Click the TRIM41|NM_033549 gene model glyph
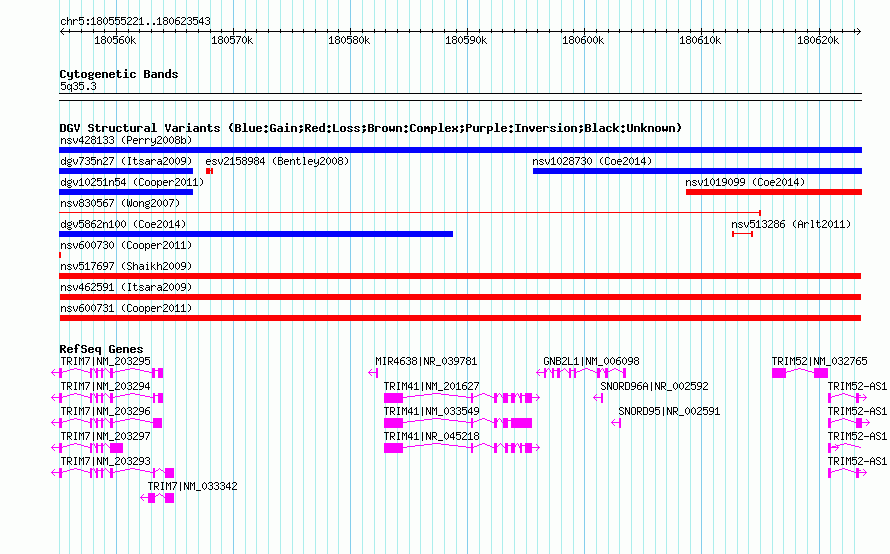 point(458,423)
